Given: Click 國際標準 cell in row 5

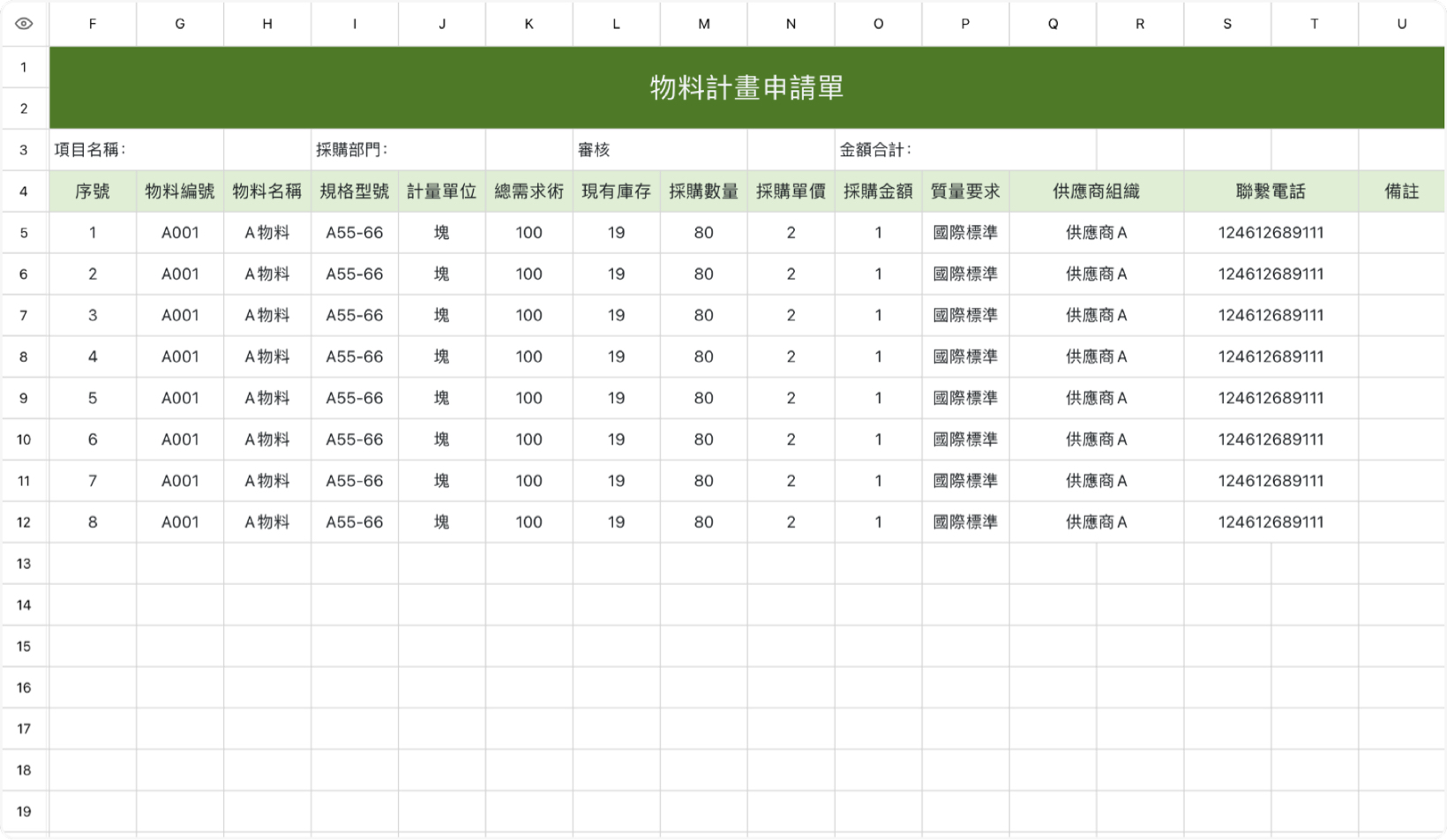Looking at the screenshot, I should [x=966, y=233].
